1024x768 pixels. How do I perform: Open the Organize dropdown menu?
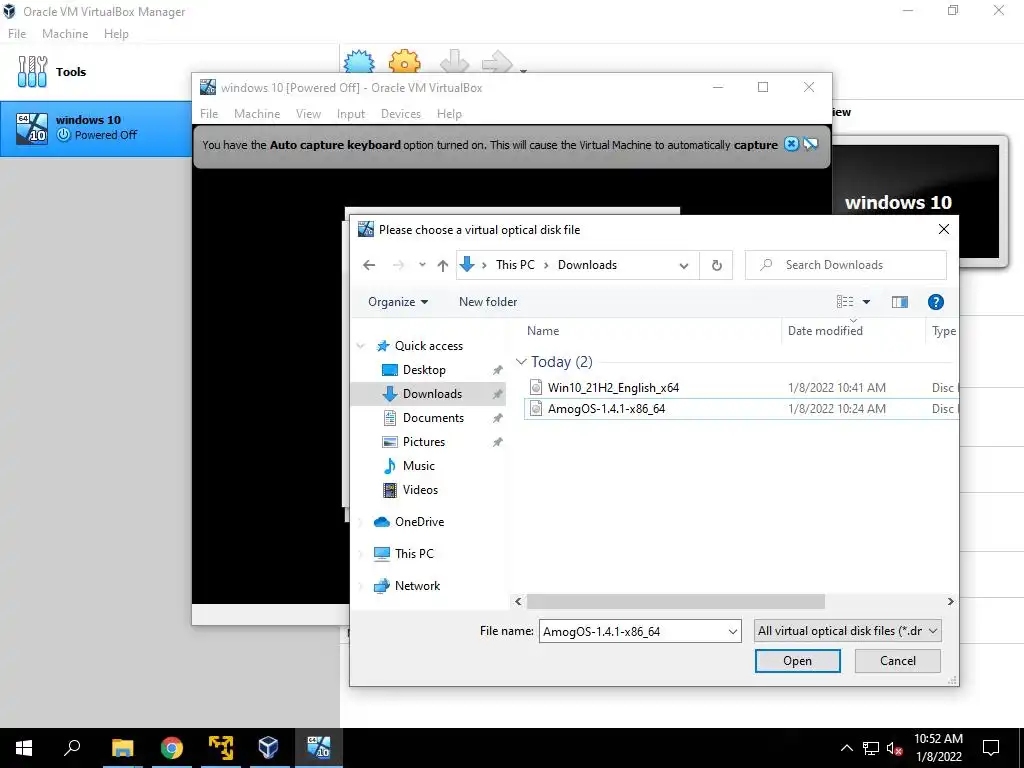click(398, 302)
